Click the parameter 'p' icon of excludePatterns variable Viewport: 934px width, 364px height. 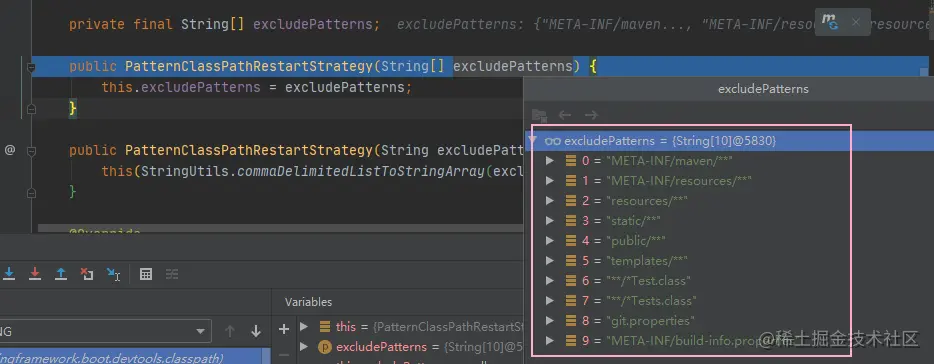(x=325, y=347)
